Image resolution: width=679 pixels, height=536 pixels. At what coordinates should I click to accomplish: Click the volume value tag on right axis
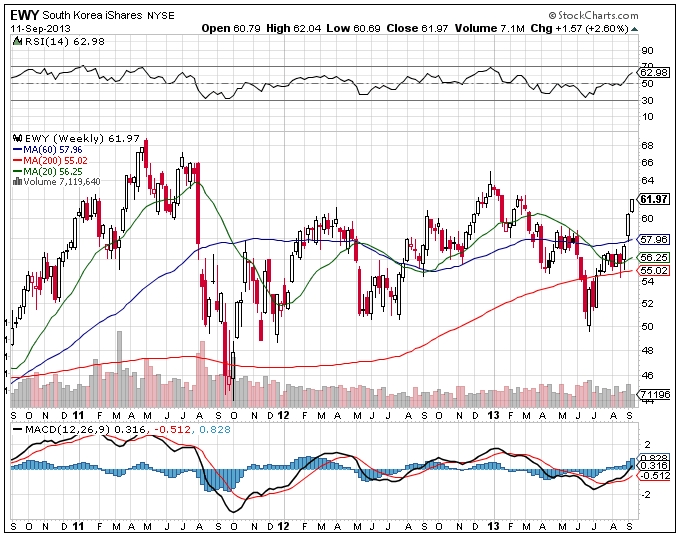pyautogui.click(x=655, y=395)
